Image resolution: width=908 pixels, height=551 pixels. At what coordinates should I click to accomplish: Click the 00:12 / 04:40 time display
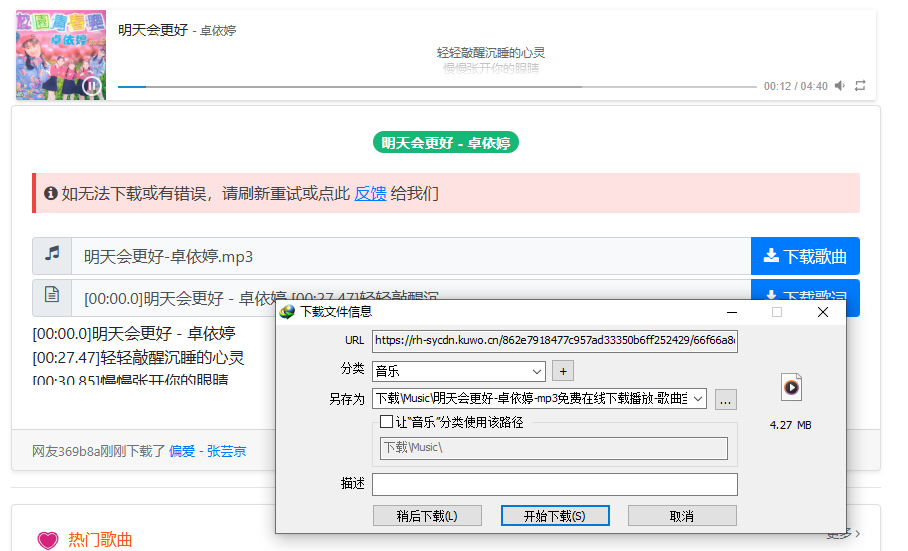point(795,86)
